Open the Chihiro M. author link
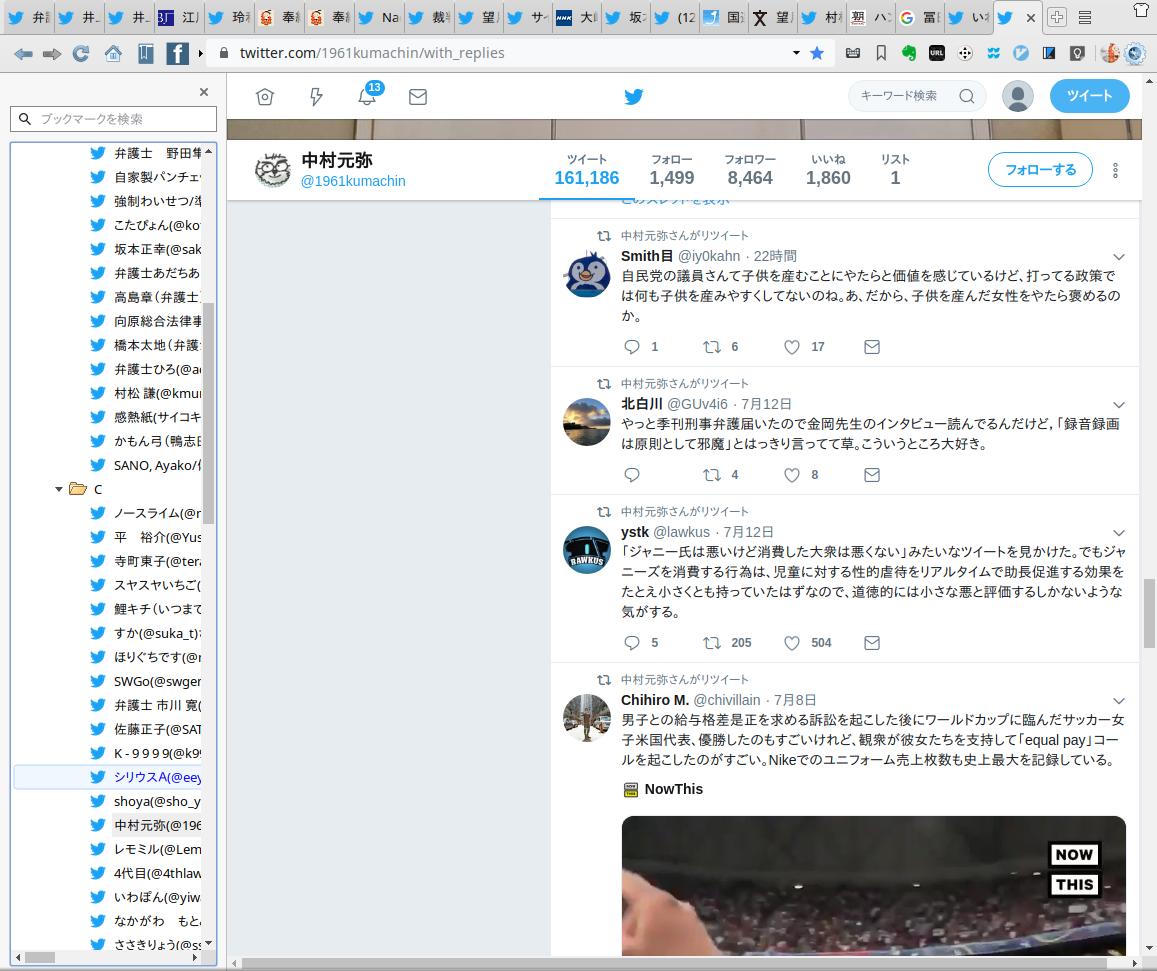The image size is (1157, 971). click(655, 699)
